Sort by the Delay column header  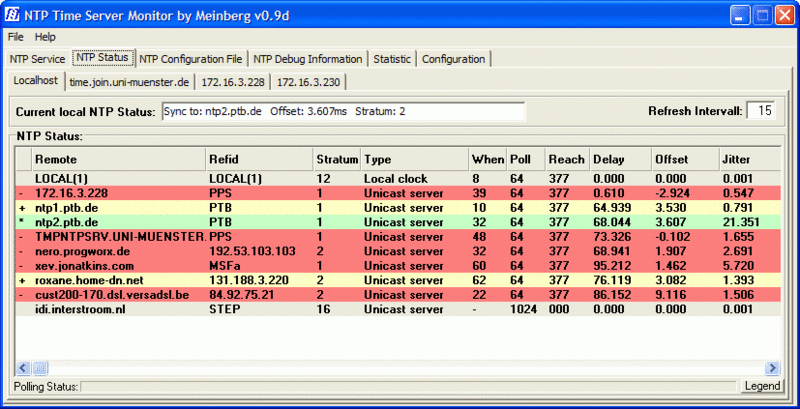620,160
